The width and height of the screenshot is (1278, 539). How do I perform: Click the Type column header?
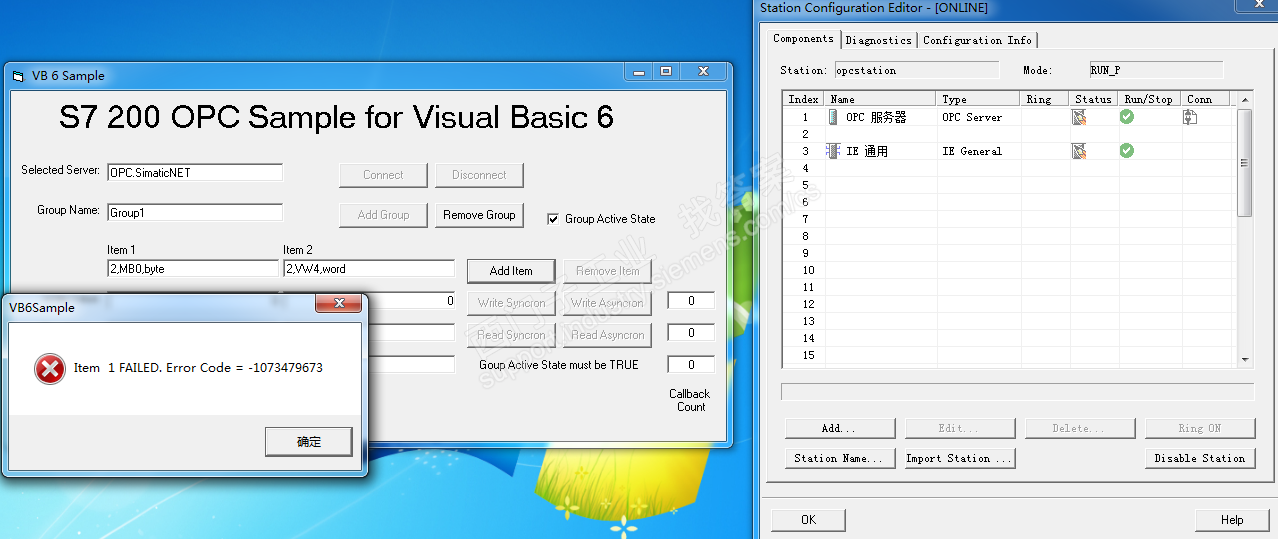coord(979,99)
